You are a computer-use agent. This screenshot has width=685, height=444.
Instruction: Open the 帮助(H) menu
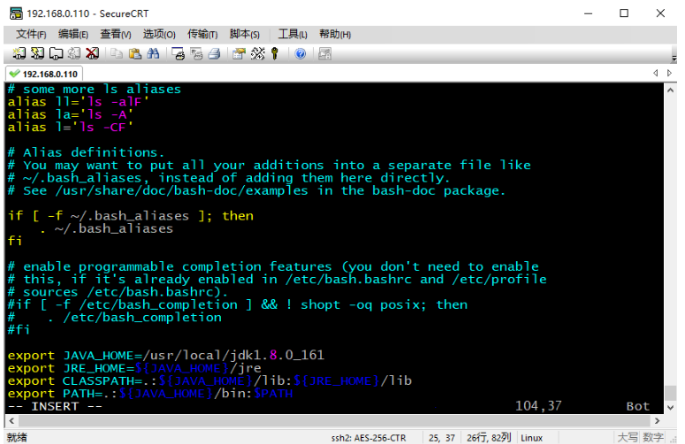point(335,34)
